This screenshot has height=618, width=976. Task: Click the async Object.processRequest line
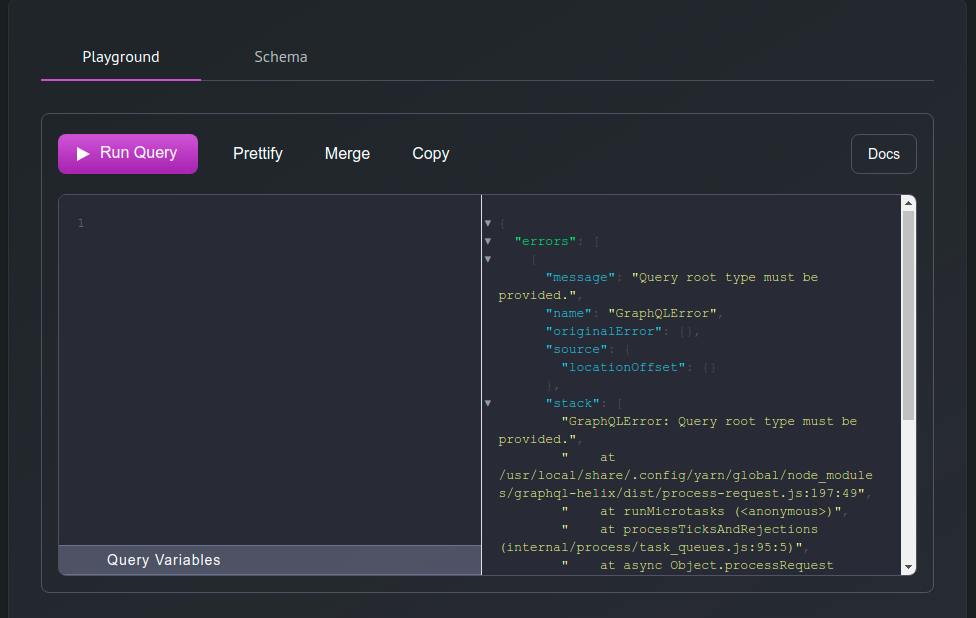(697, 565)
